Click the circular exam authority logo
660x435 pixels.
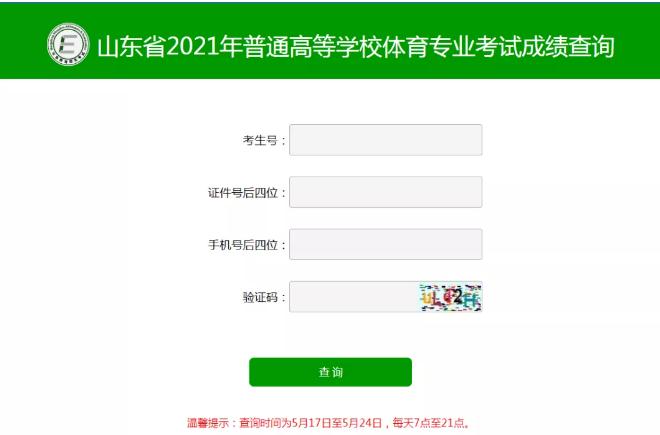(68, 44)
